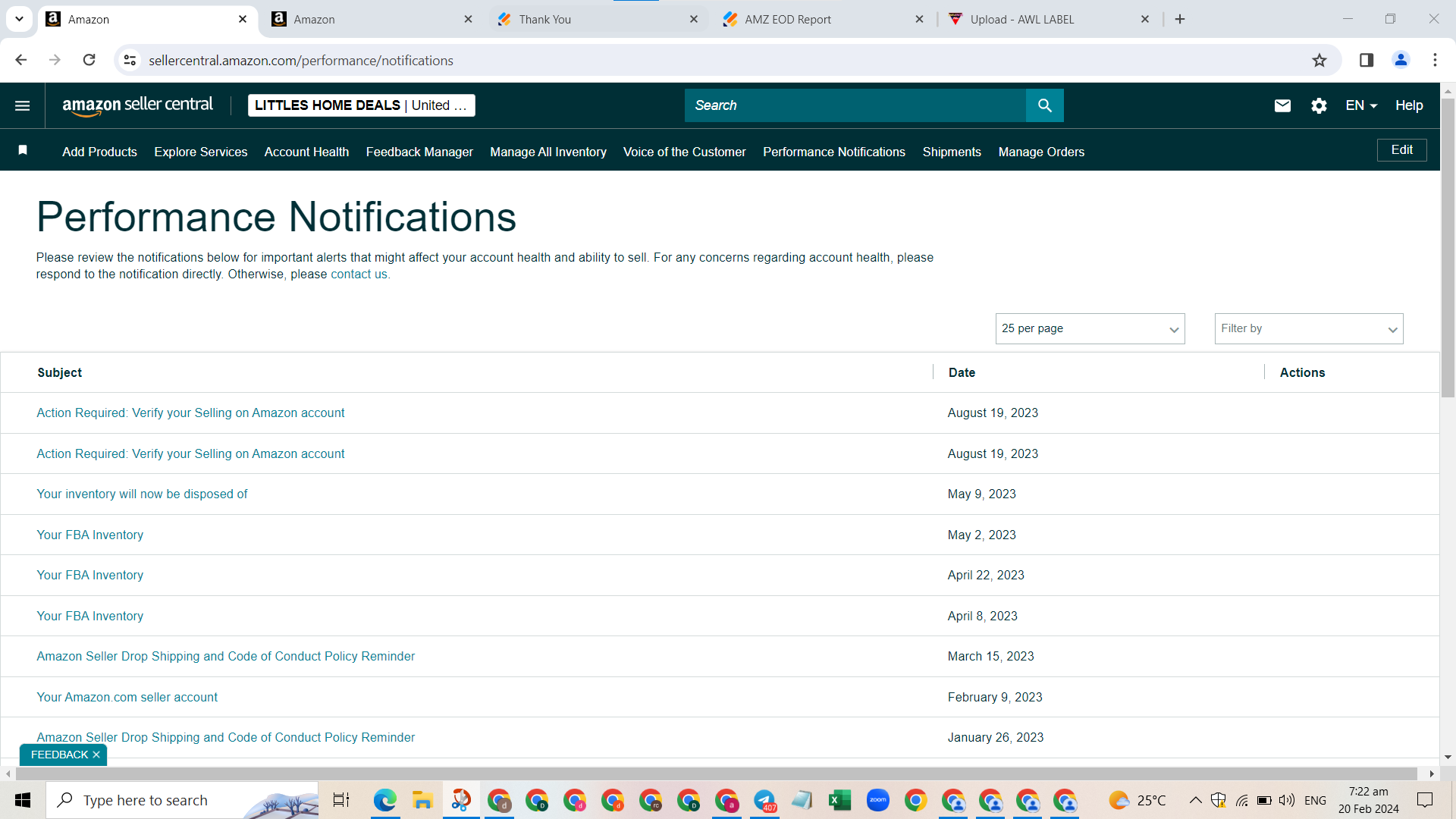Open a new browser tab
Screen dimensions: 1456x819
pos(1180,20)
